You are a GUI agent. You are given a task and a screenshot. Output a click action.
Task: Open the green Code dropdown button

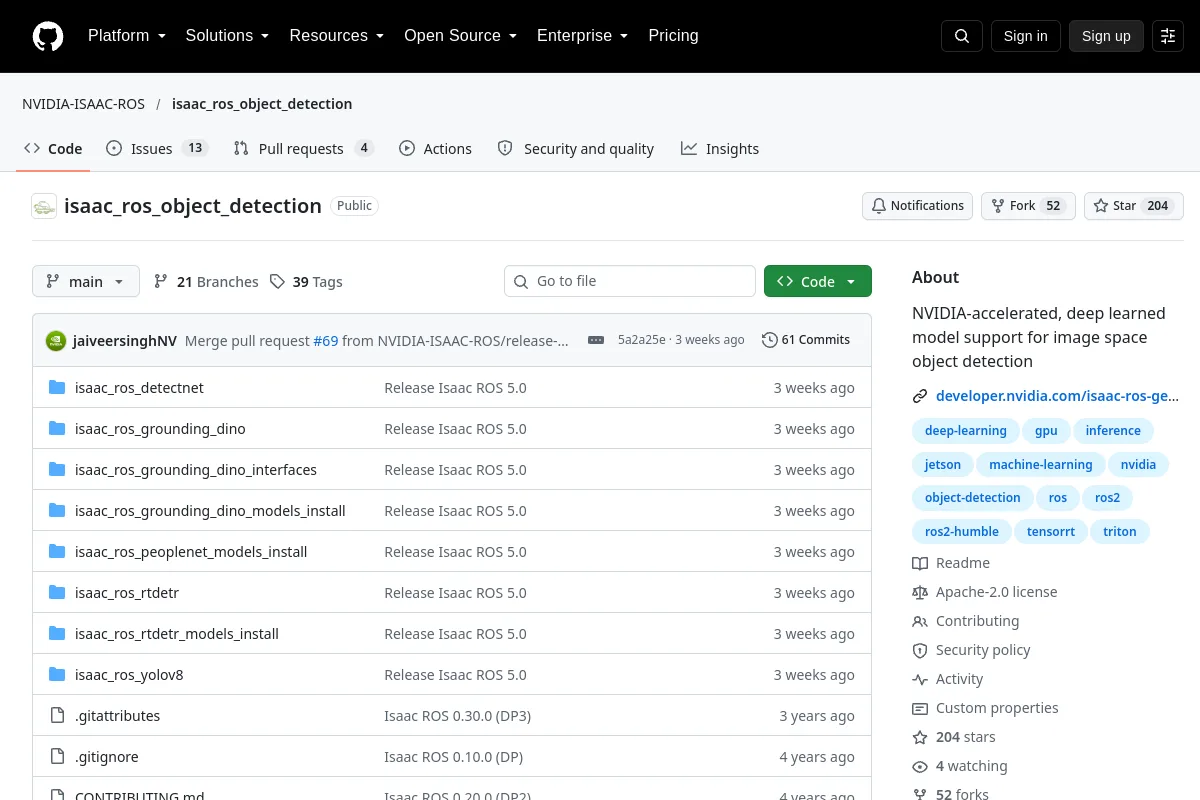tap(818, 282)
